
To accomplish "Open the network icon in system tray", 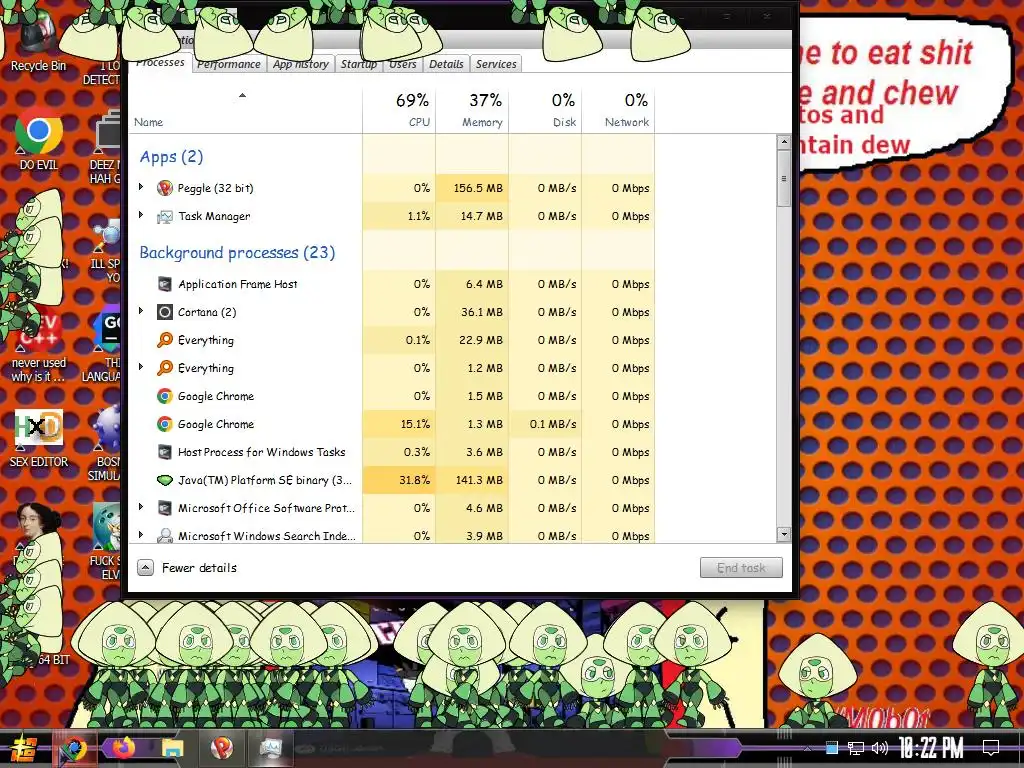I will [856, 748].
